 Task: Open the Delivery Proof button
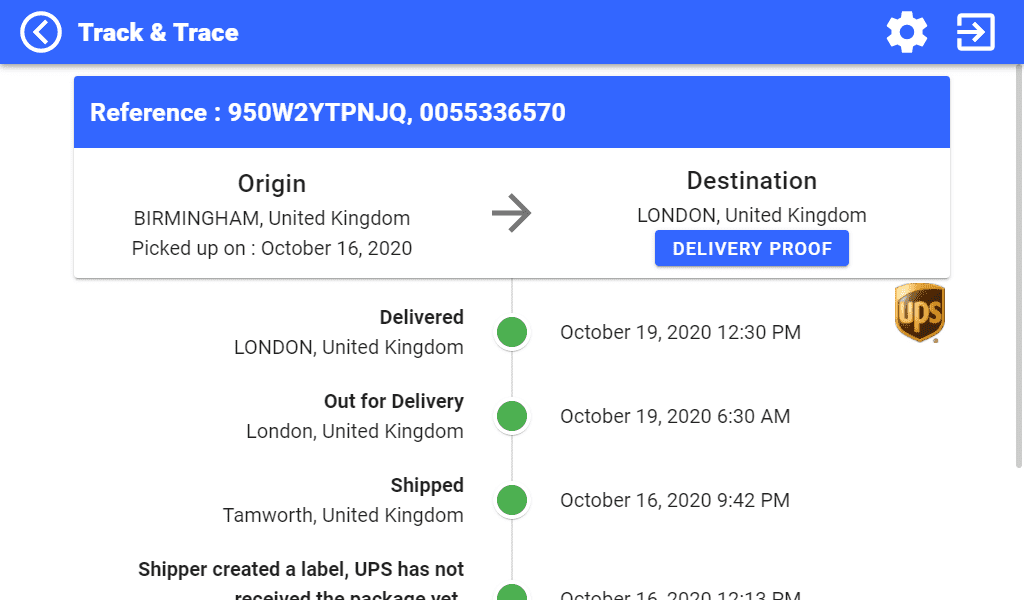[752, 249]
